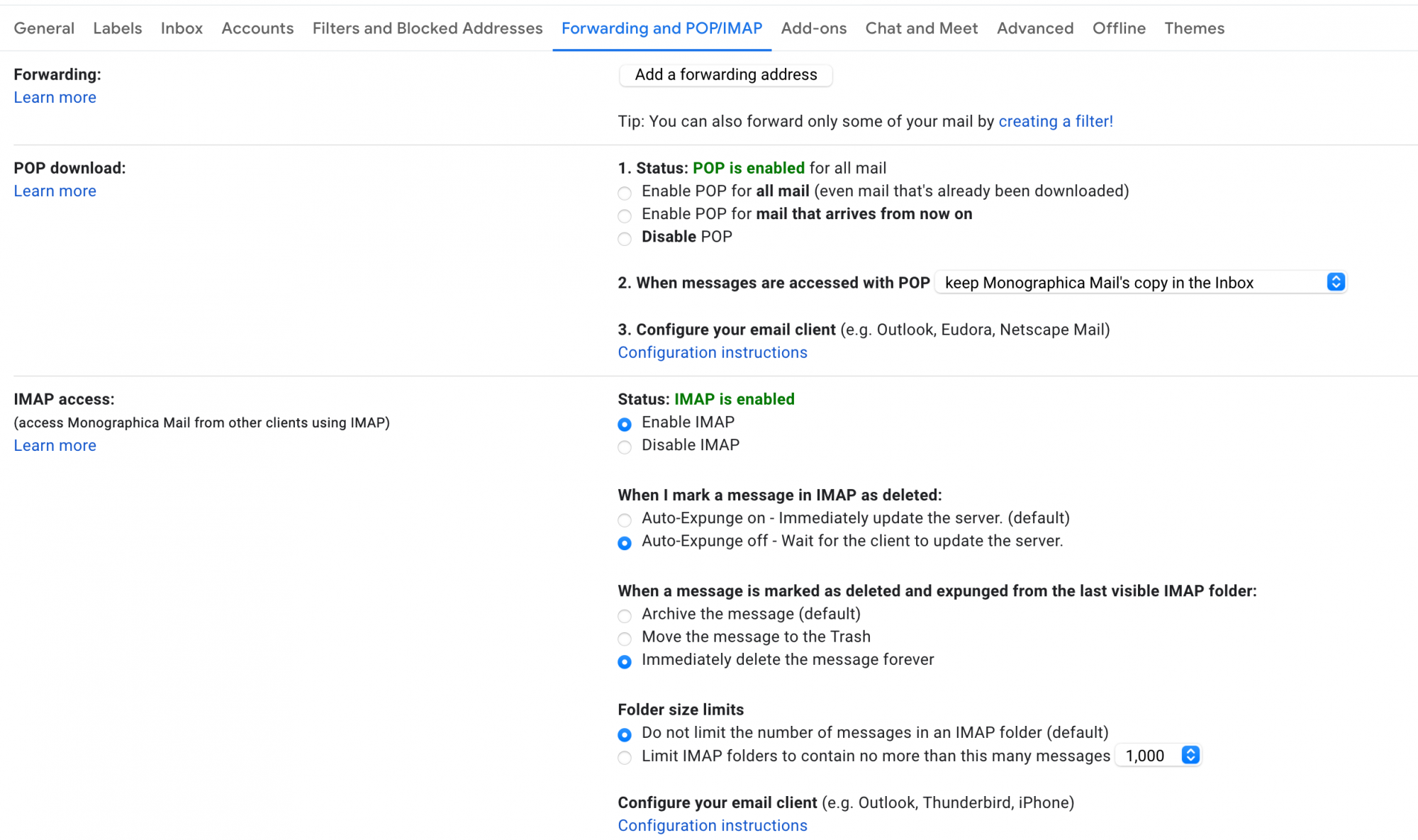1418x840 pixels.
Task: Choose the Disable POP option
Action: click(x=625, y=238)
